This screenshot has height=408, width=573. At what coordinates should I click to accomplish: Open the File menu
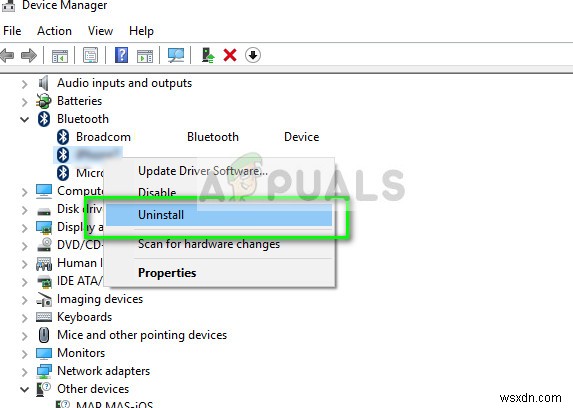point(12,31)
